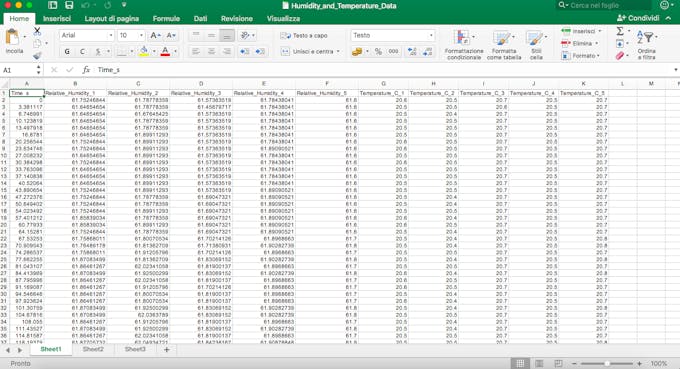This screenshot has height=369, width=680.
Task: Expand the Inserisci cells dropdown in ribbon
Action: pyautogui.click(x=600, y=31)
